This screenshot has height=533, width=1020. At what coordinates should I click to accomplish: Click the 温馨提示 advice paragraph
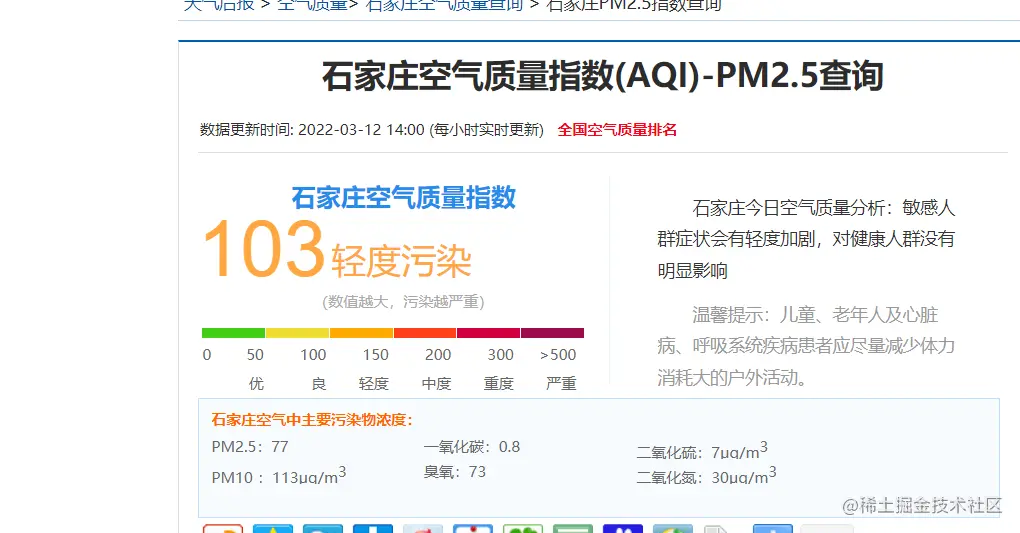pyautogui.click(x=806, y=346)
